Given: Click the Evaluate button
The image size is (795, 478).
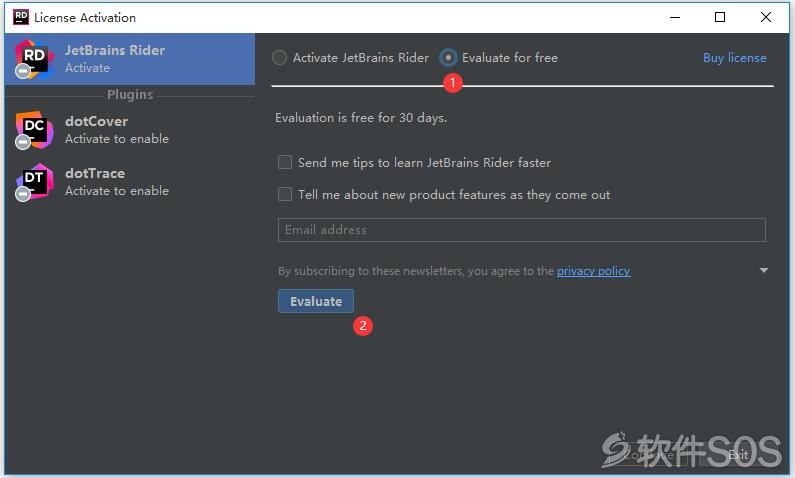Looking at the screenshot, I should (x=316, y=301).
